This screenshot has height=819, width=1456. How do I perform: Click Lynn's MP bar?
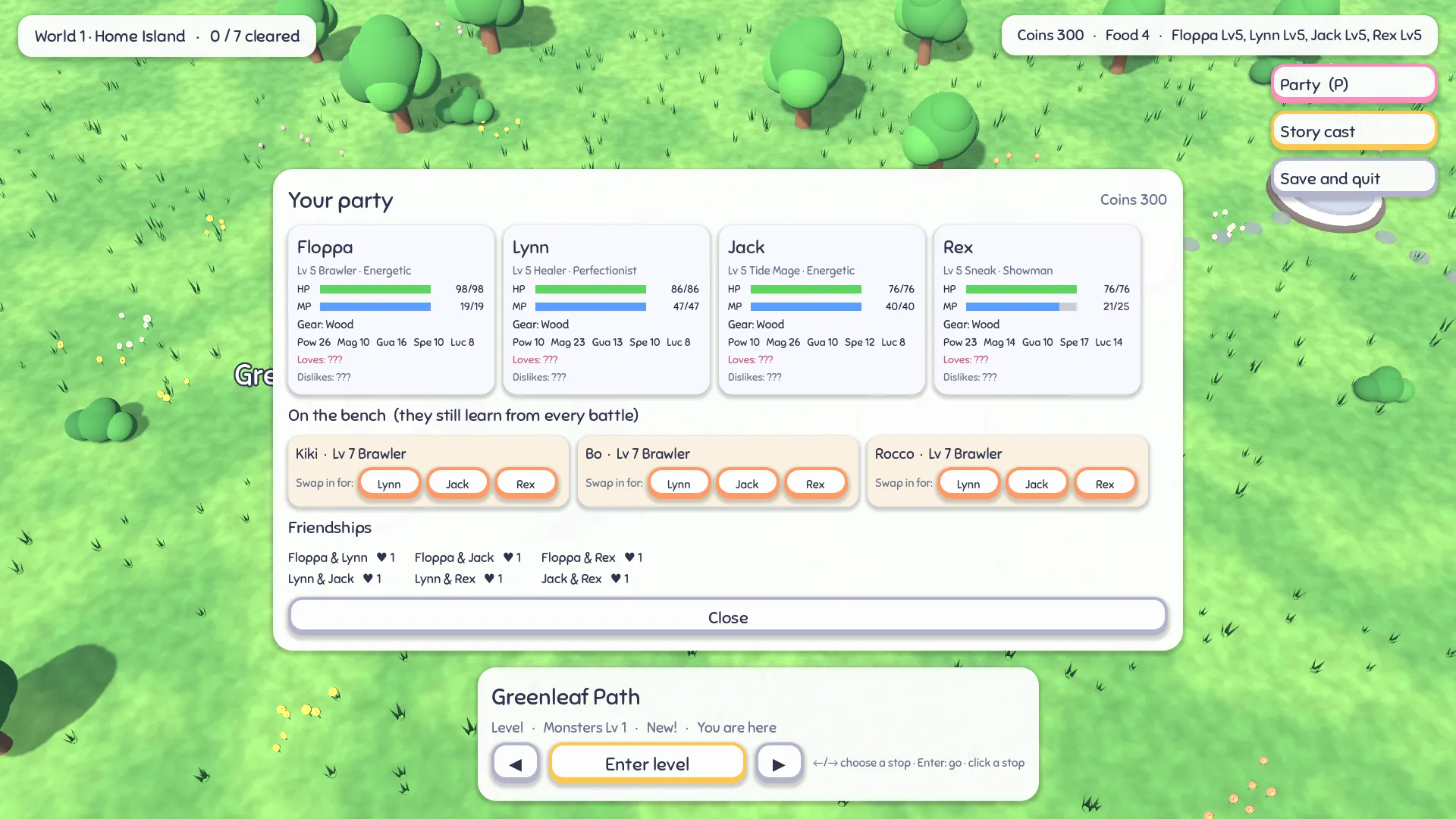point(591,306)
